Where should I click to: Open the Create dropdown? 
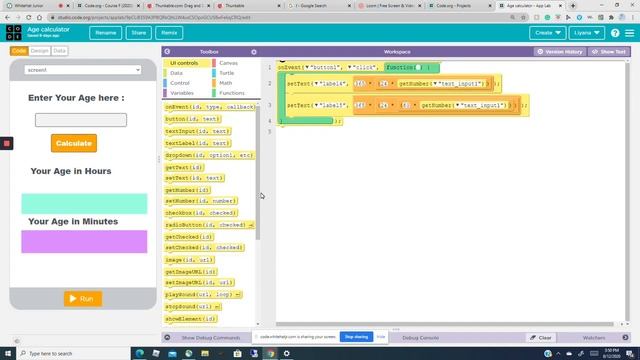(x=547, y=33)
